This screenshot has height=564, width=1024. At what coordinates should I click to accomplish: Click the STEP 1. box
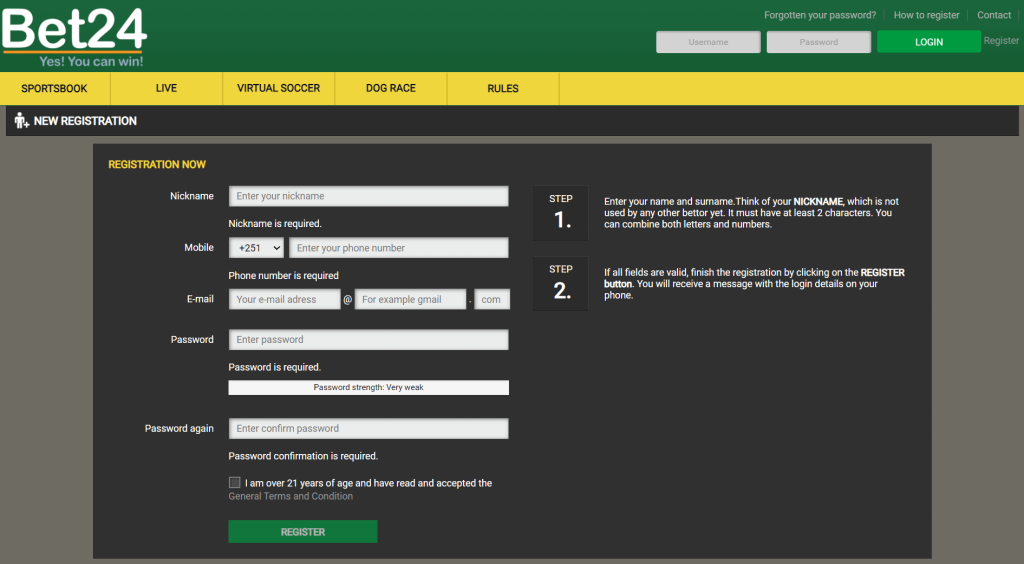[x=560, y=213]
